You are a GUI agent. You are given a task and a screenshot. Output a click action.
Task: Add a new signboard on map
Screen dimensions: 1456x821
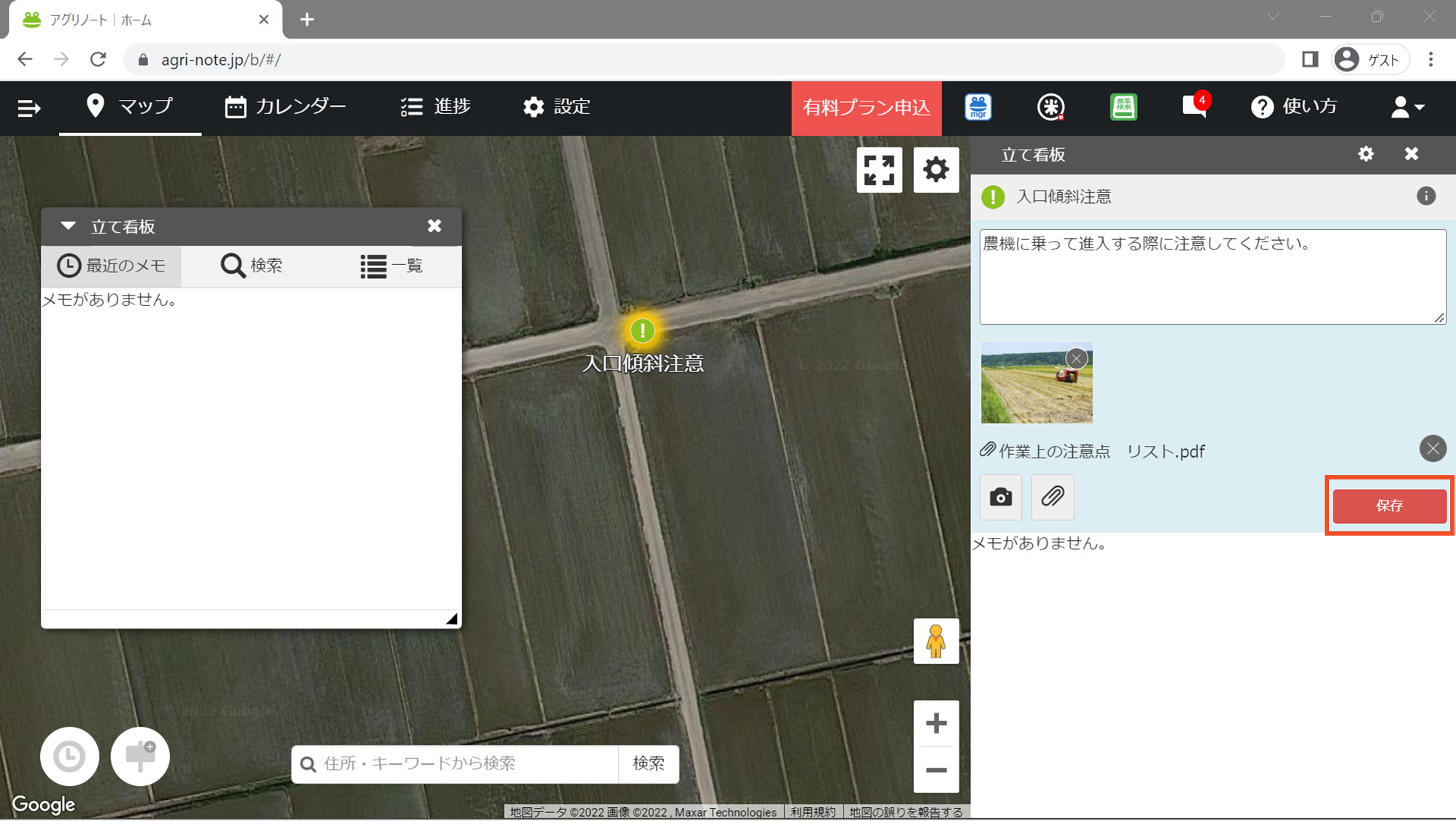click(140, 757)
